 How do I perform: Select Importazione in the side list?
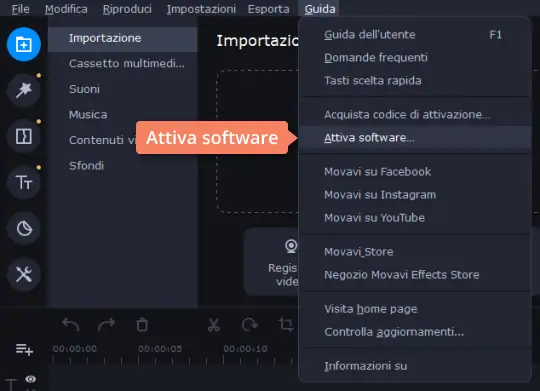pyautogui.click(x=123, y=38)
